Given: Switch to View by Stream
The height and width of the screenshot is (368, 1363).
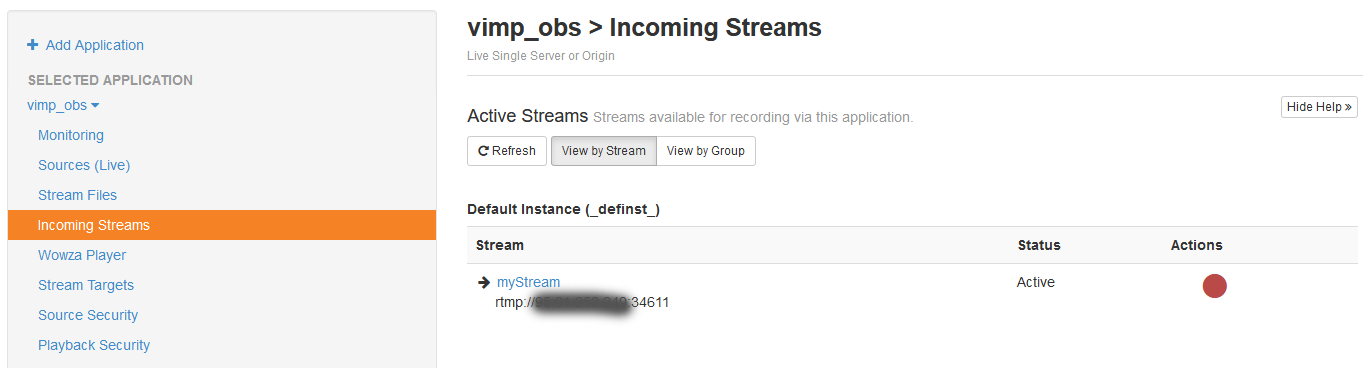Looking at the screenshot, I should pos(603,151).
